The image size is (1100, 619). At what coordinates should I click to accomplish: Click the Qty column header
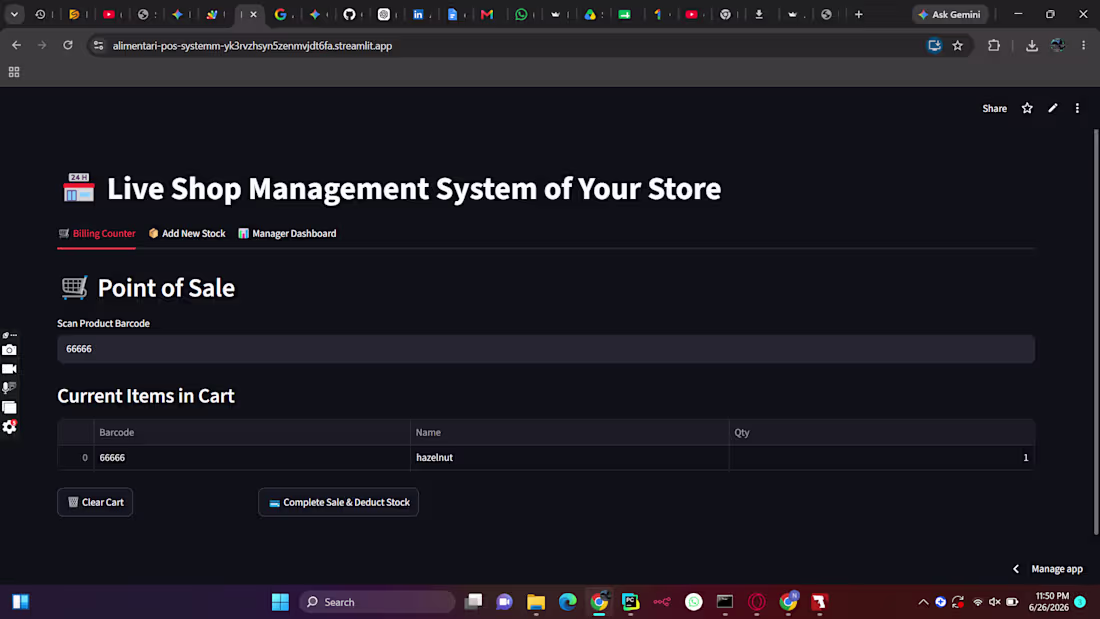pos(882,432)
